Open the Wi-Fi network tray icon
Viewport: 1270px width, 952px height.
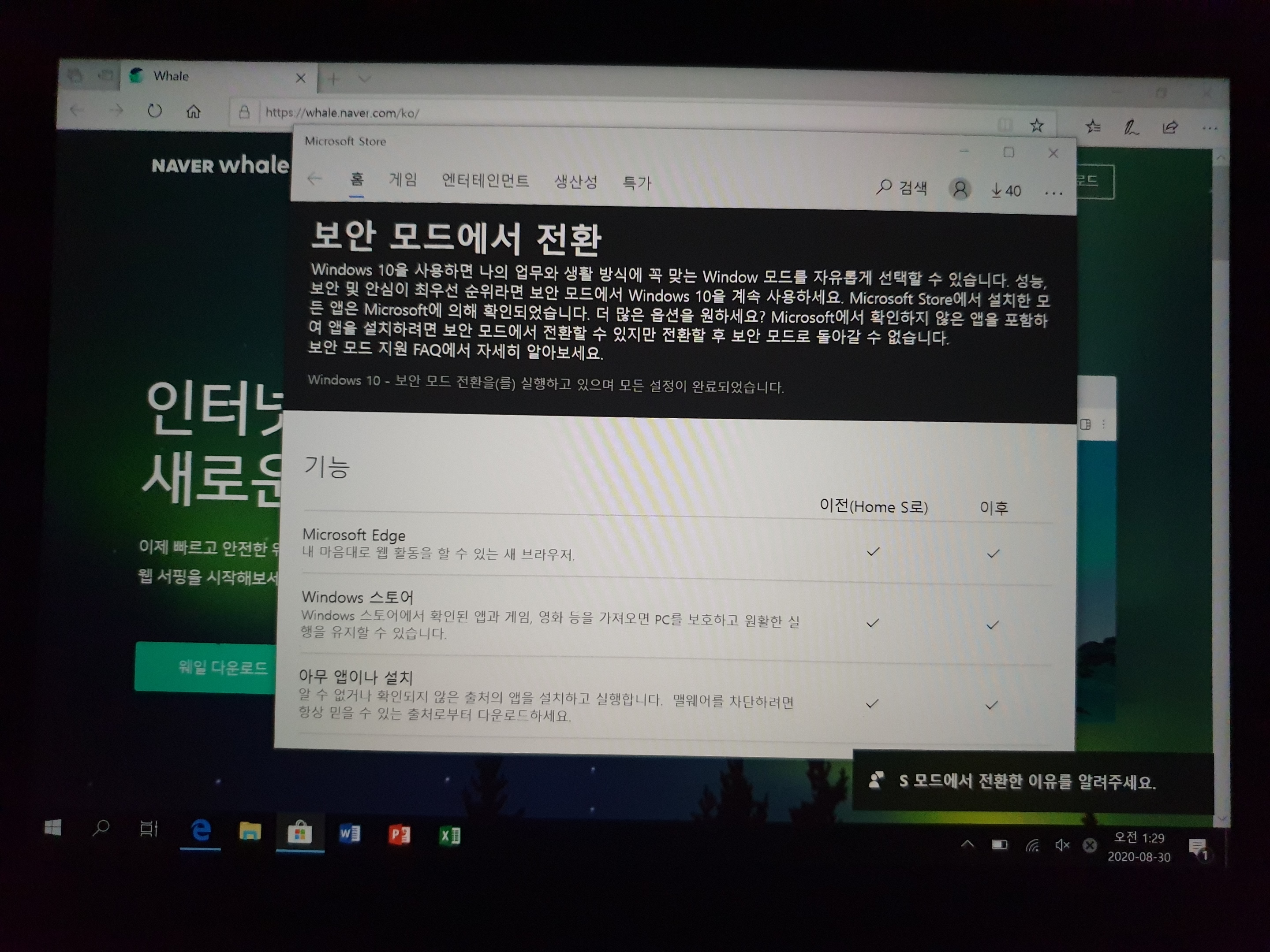tap(1032, 845)
